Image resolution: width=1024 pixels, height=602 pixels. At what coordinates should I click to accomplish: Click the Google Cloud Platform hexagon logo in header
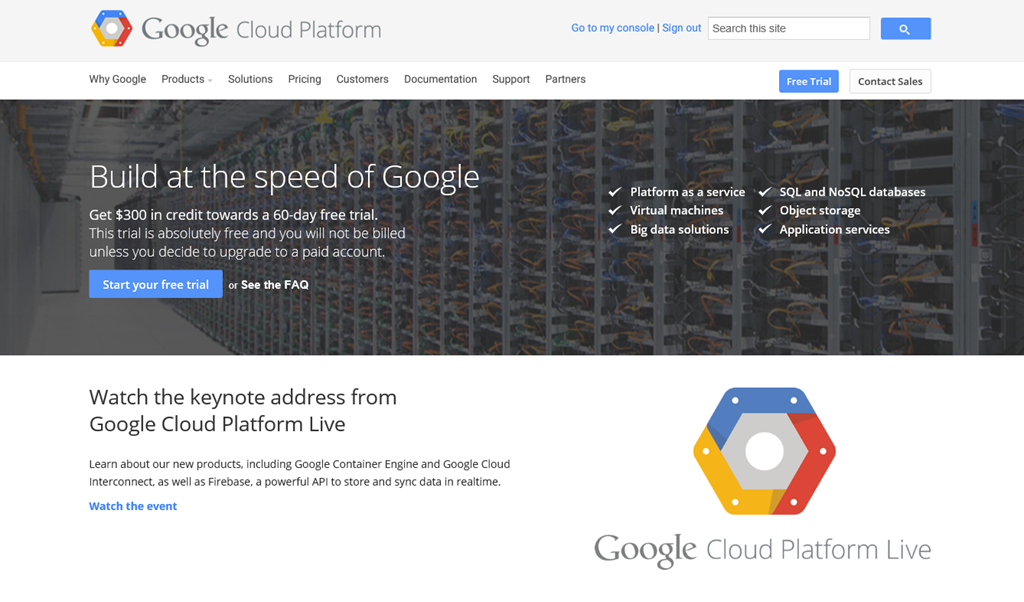click(112, 29)
